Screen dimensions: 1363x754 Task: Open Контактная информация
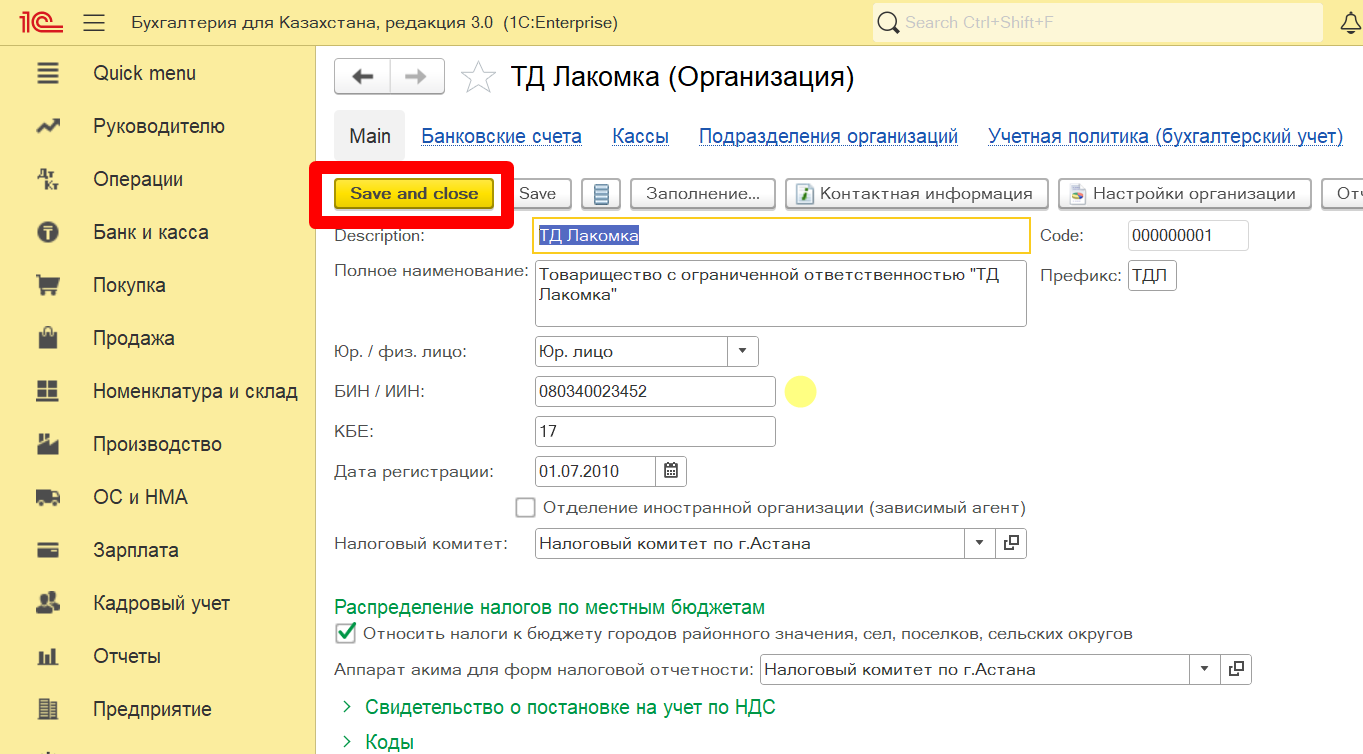[x=916, y=194]
